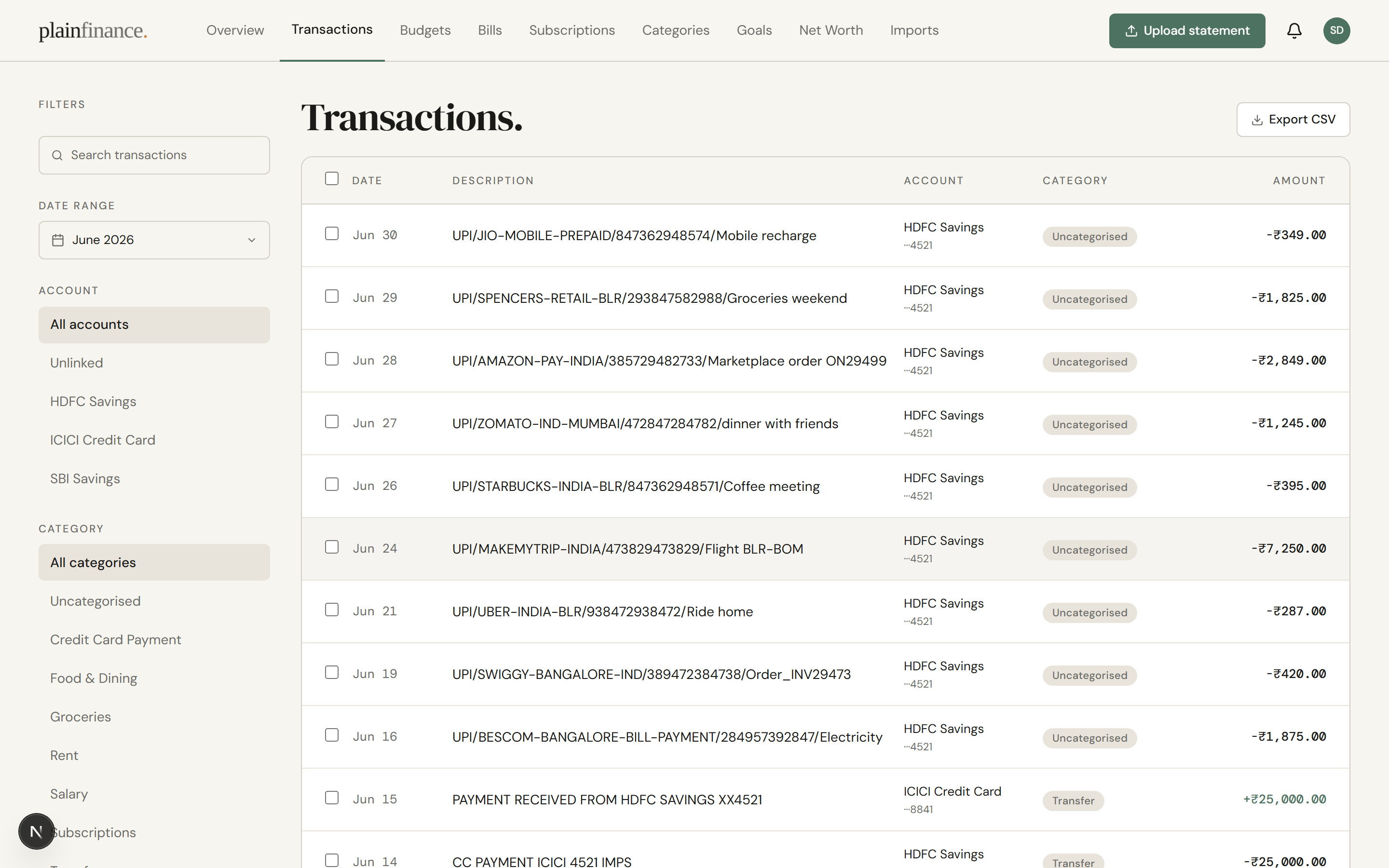
Task: Click the +₹25,000.00 amount
Action: tap(1284, 799)
